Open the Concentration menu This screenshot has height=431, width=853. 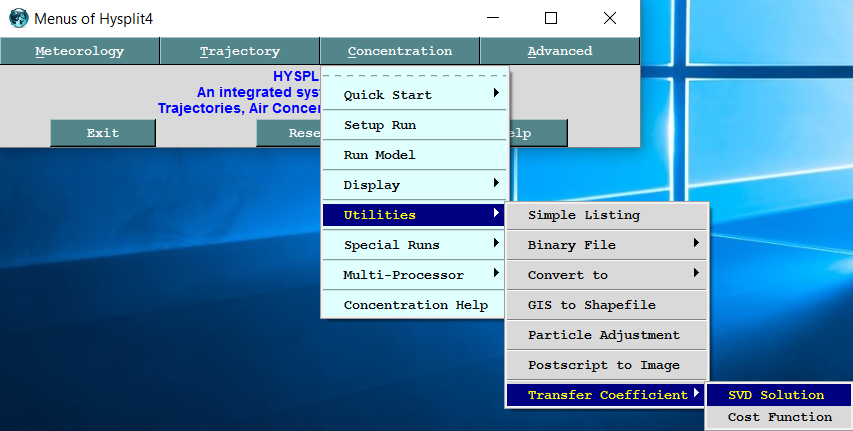point(400,51)
